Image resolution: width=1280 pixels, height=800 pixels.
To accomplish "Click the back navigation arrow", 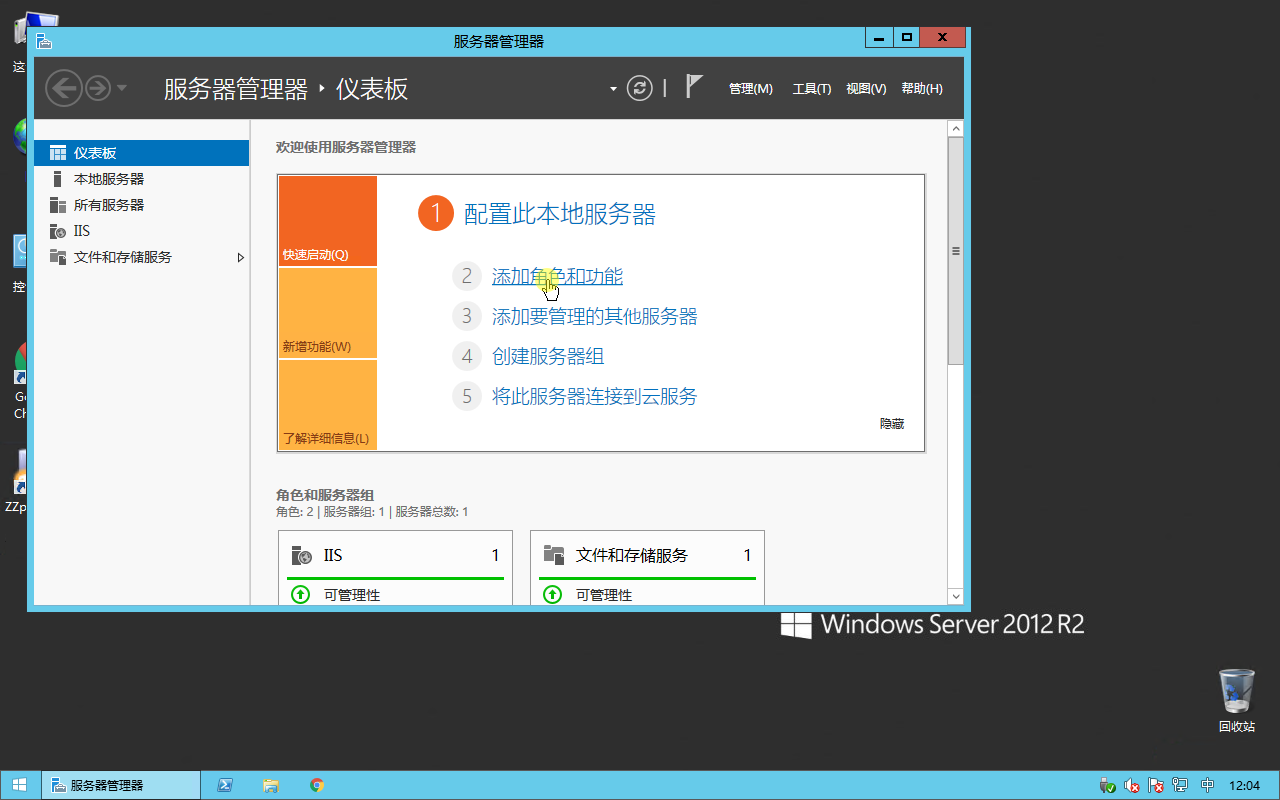I will [x=63, y=88].
